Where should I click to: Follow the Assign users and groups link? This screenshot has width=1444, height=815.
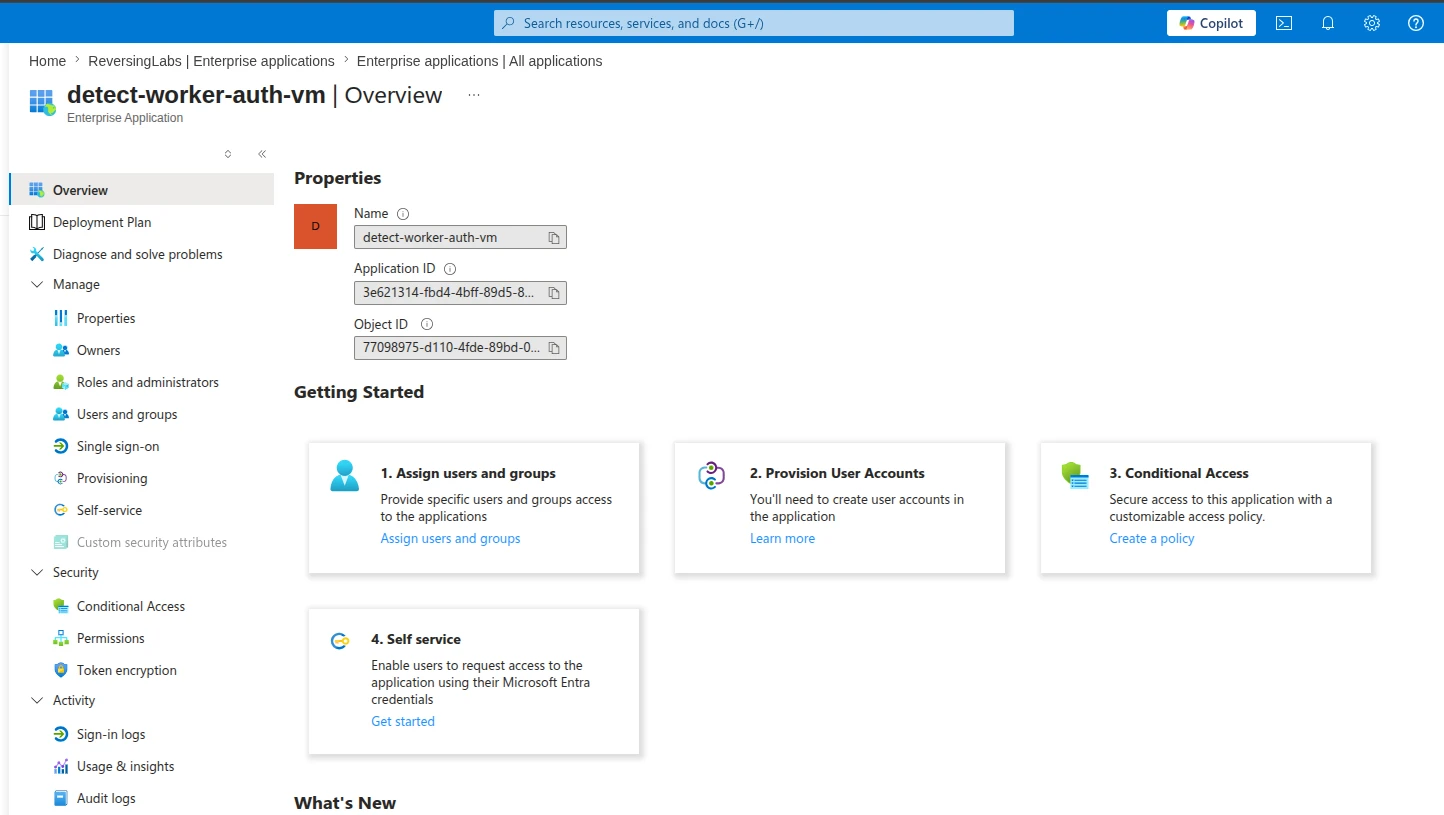coord(450,538)
